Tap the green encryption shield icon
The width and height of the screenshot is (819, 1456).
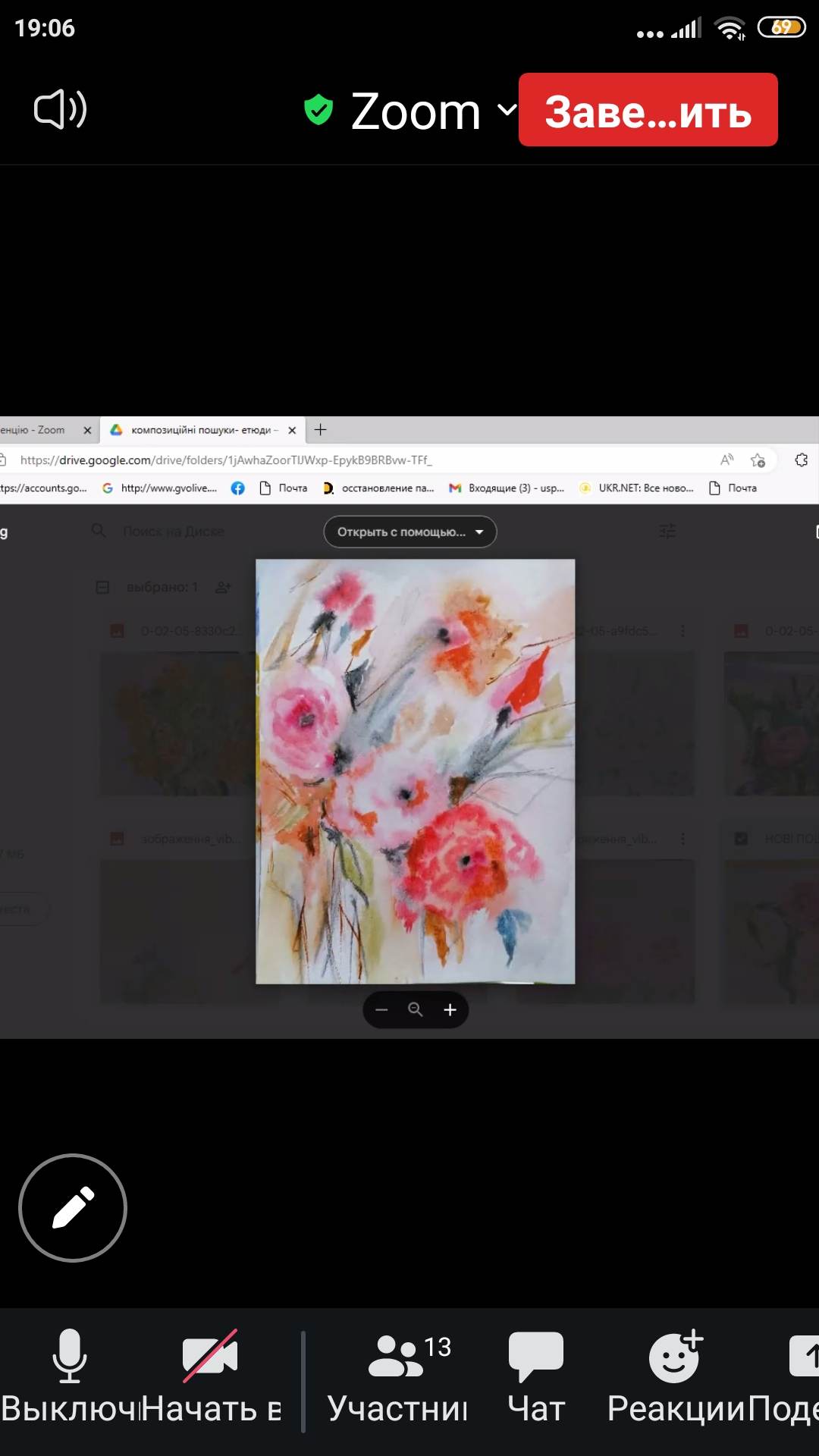pyautogui.click(x=318, y=110)
